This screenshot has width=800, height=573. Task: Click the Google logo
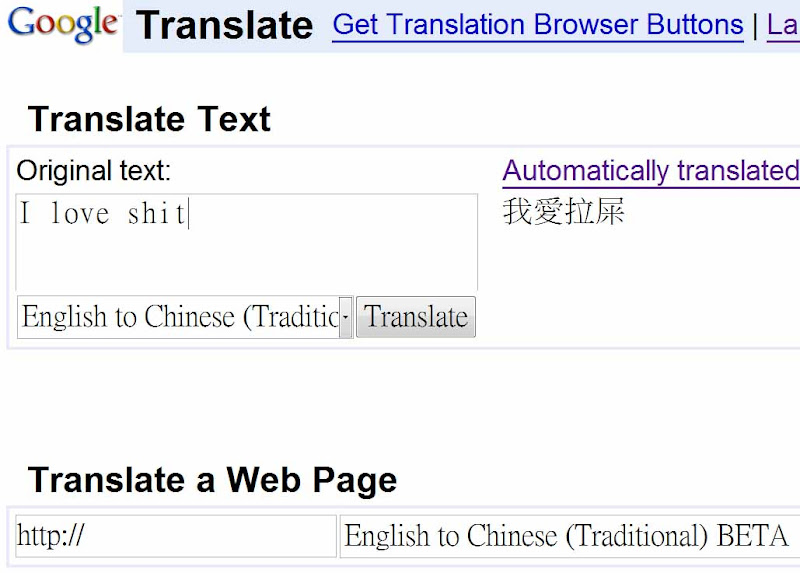pyautogui.click(x=62, y=24)
